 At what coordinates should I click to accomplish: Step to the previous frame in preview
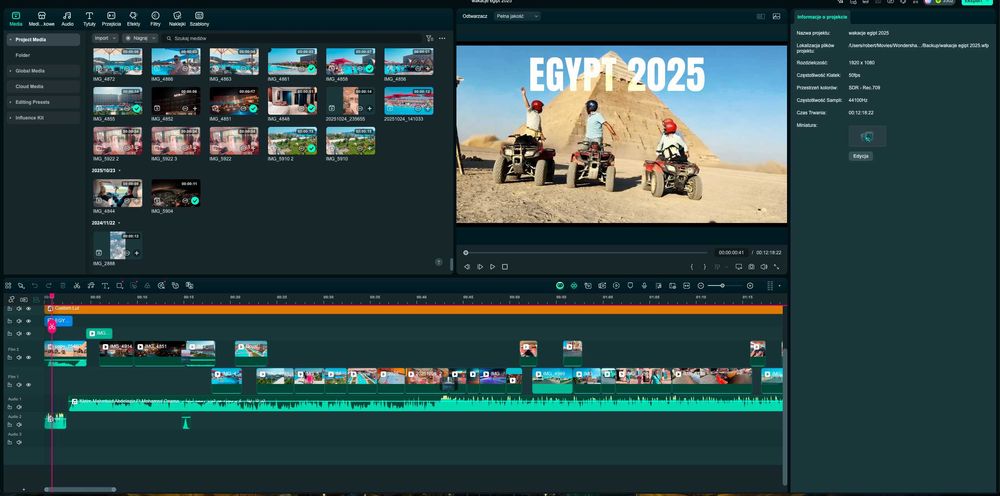click(467, 266)
